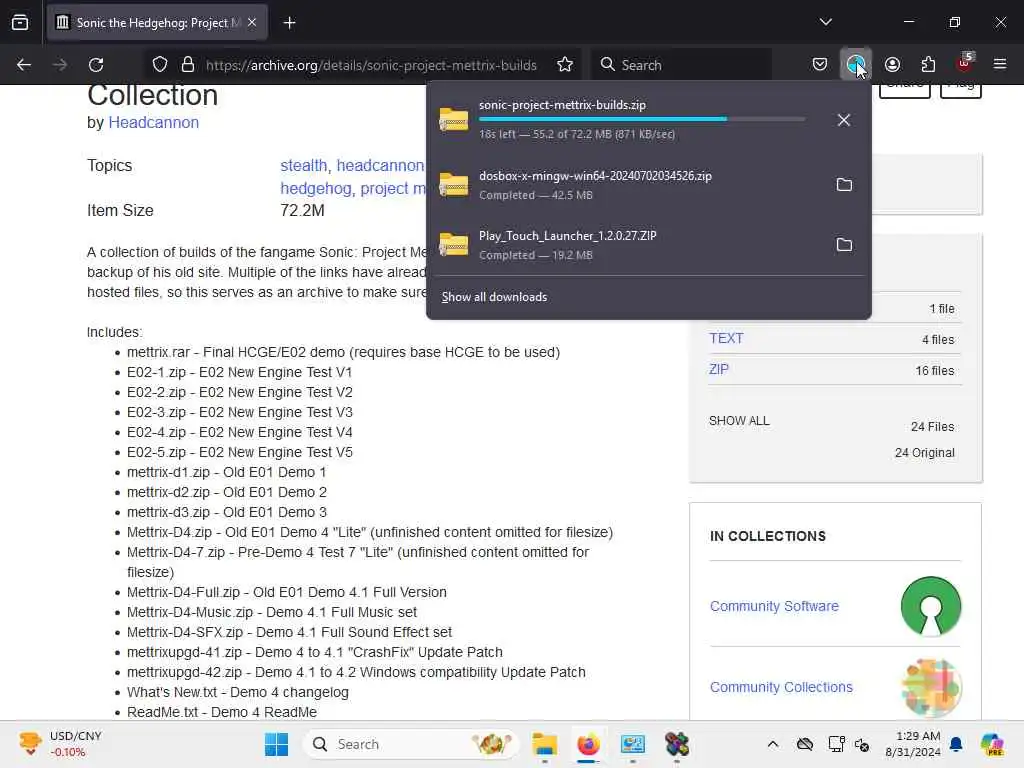The height and width of the screenshot is (768, 1024).
Task: Click the 24 Original files text
Action: click(x=924, y=453)
